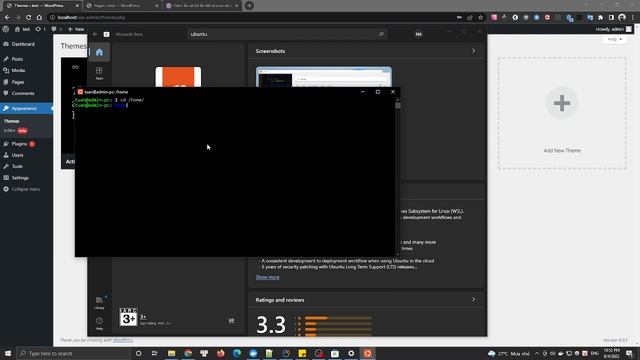Open Microsoft Edge from the taskbar
The height and width of the screenshot is (360, 640).
click(x=237, y=353)
